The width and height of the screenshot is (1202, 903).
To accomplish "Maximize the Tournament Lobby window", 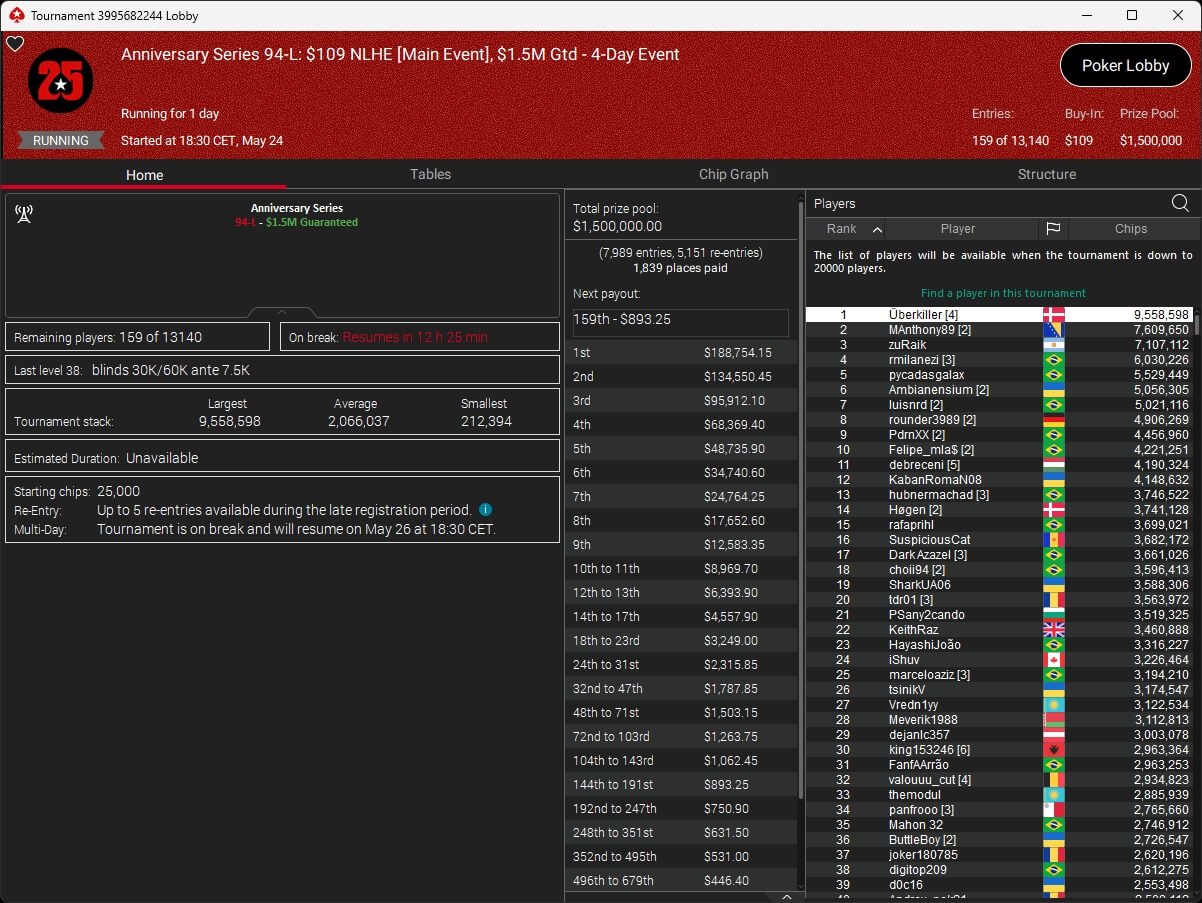I will pyautogui.click(x=1132, y=15).
